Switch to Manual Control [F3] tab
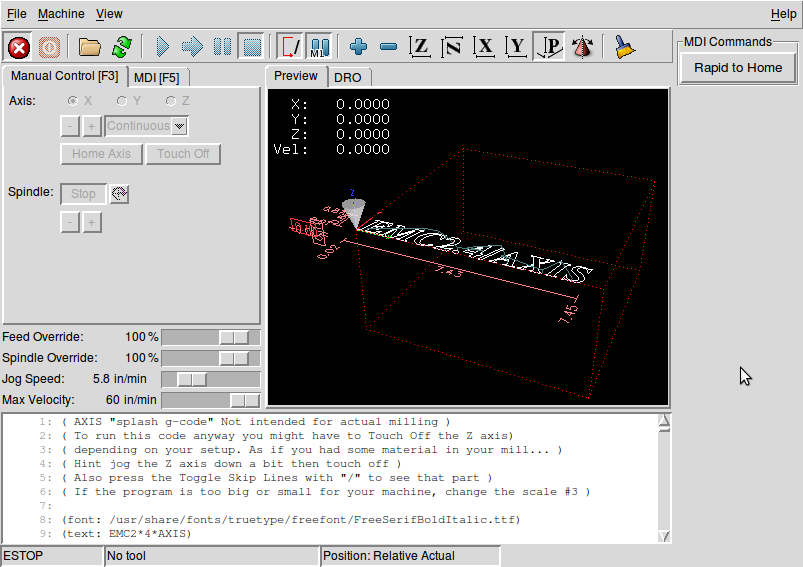This screenshot has width=803, height=567. coord(65,76)
